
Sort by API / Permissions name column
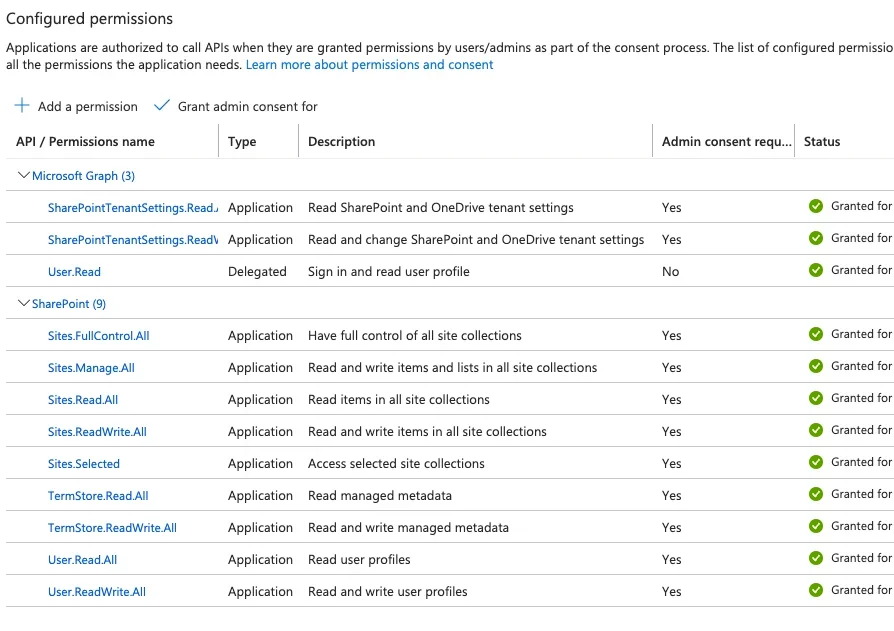85,142
